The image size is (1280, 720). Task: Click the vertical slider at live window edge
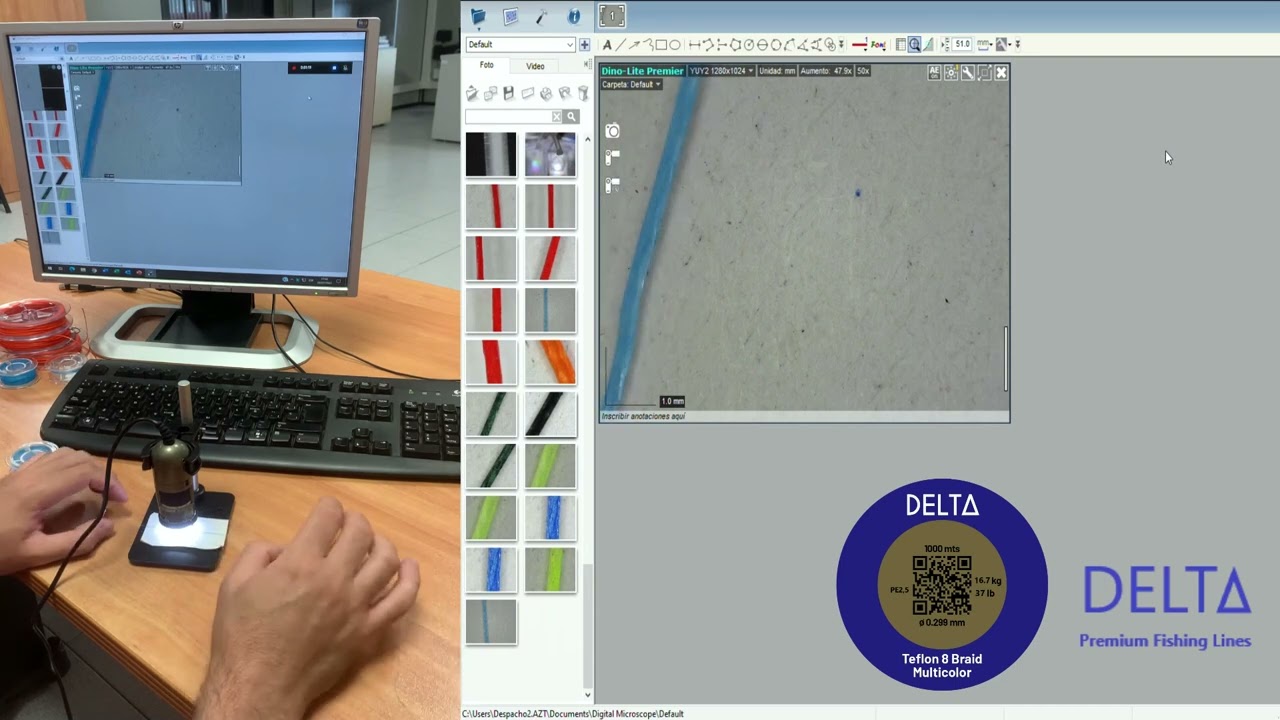(x=1005, y=358)
